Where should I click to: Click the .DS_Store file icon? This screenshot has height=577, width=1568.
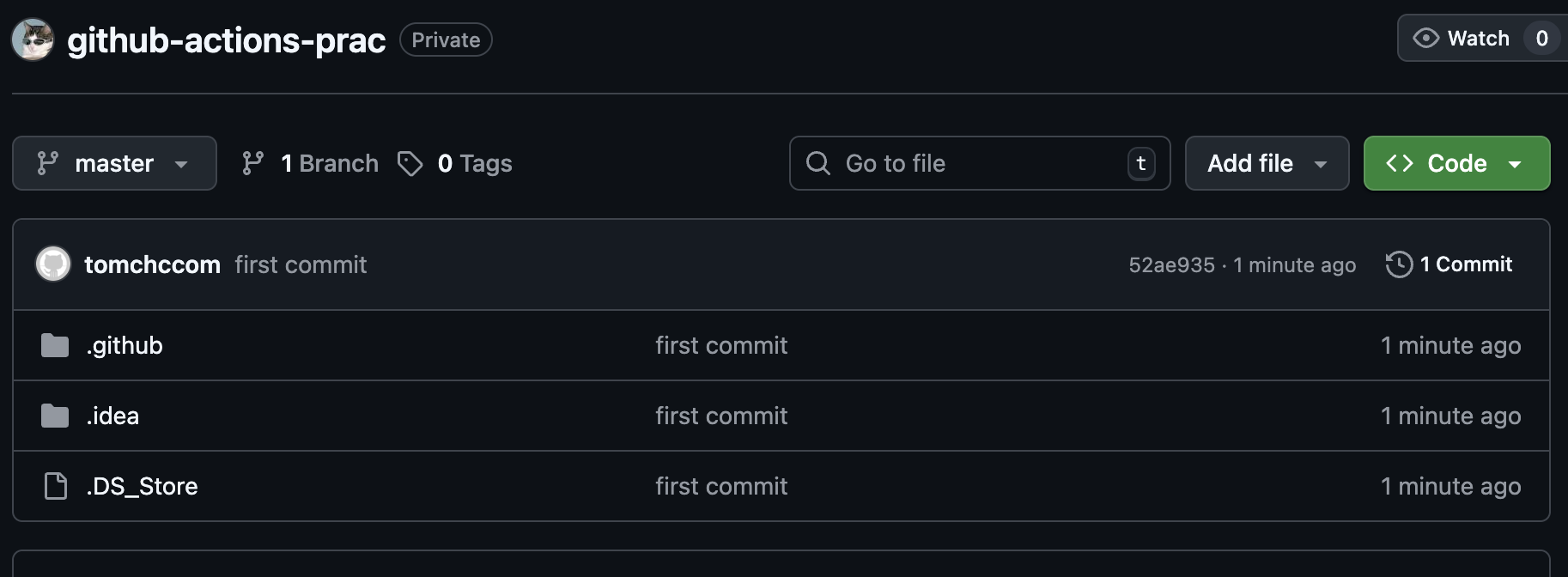(x=55, y=486)
